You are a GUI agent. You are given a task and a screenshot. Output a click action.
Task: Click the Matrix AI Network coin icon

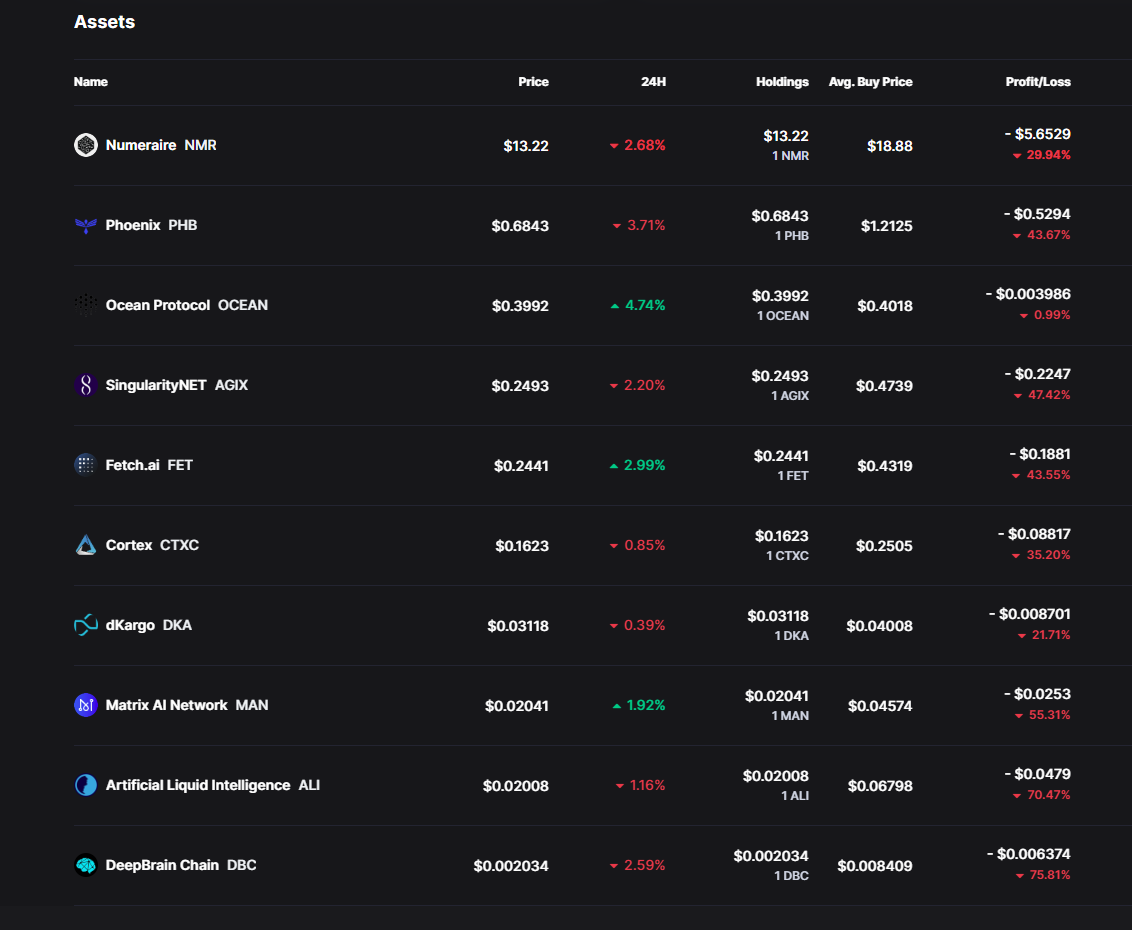pyautogui.click(x=86, y=705)
